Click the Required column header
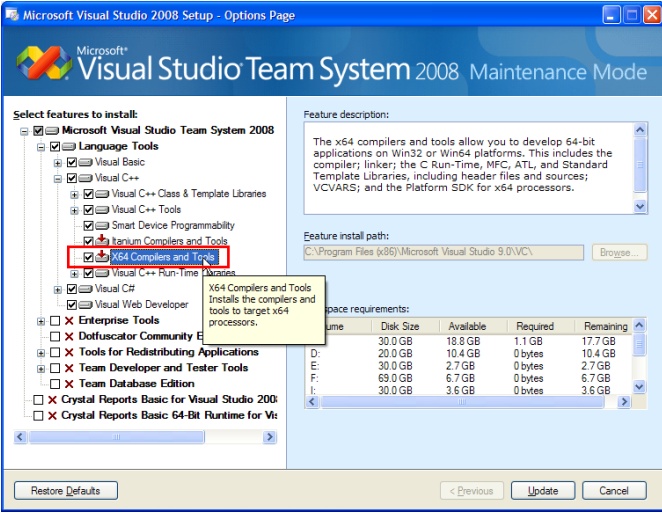662x513 pixels. [x=541, y=326]
